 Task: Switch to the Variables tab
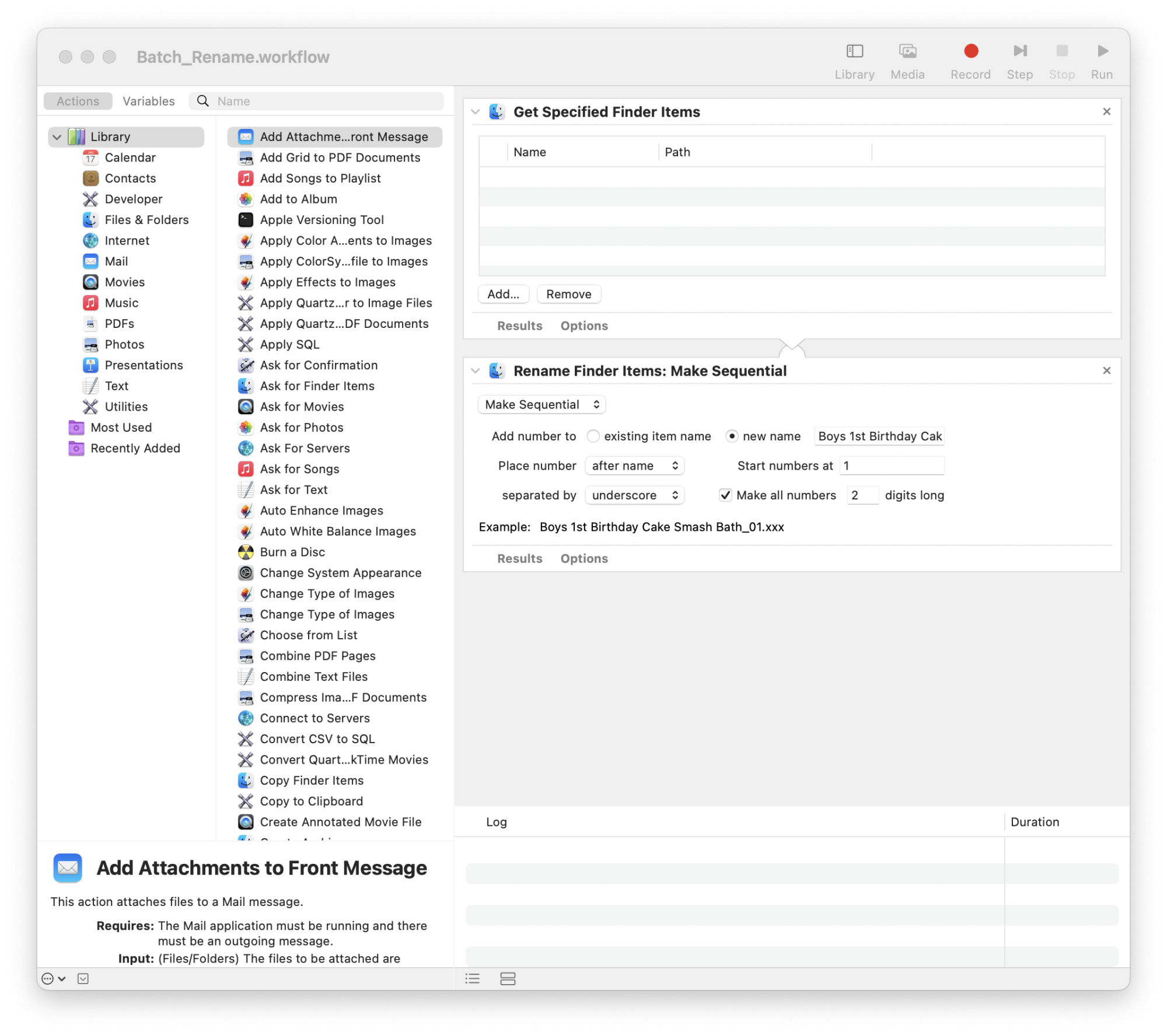(x=148, y=101)
